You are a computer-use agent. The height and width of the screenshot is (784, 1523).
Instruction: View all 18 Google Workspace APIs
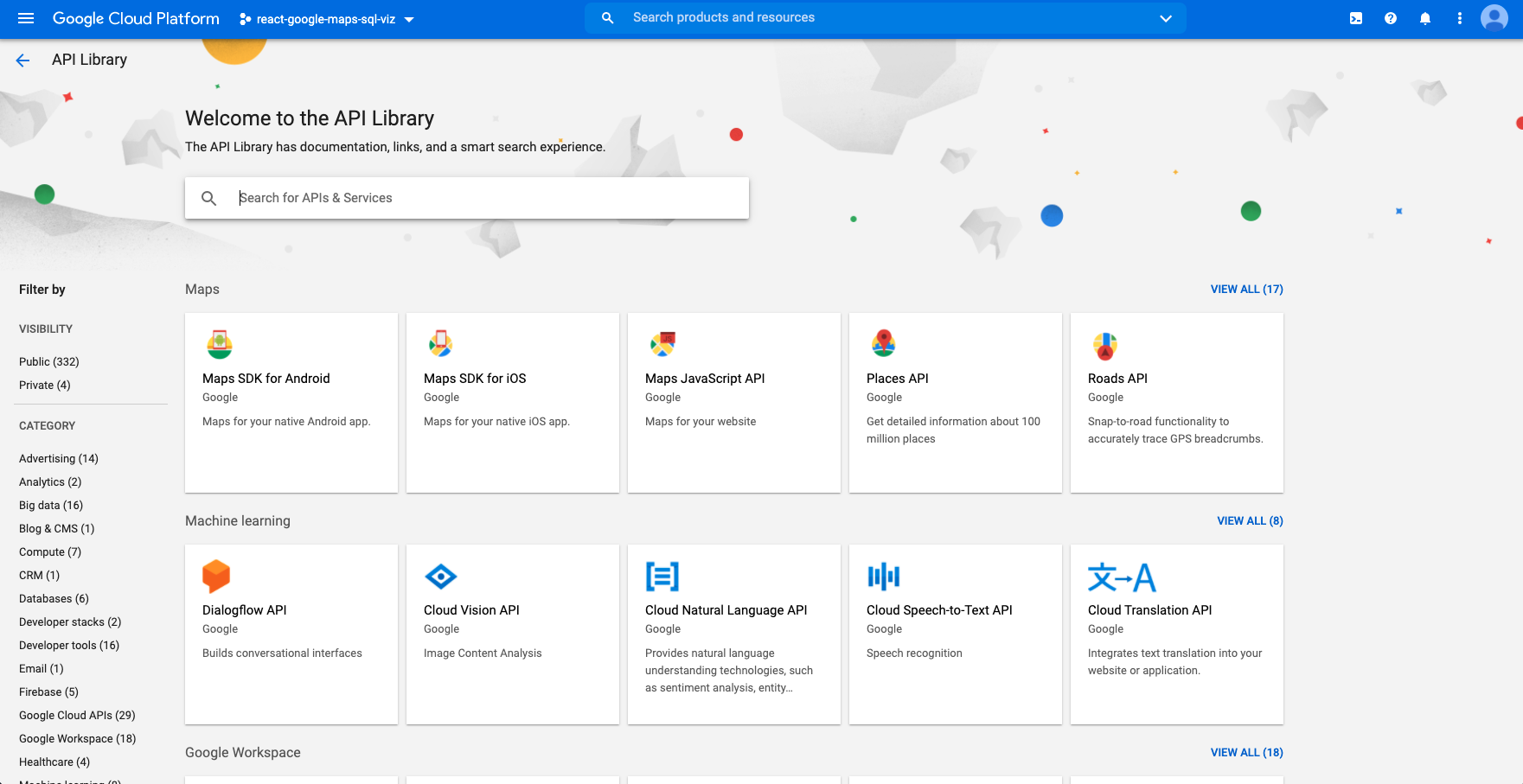click(x=1246, y=753)
